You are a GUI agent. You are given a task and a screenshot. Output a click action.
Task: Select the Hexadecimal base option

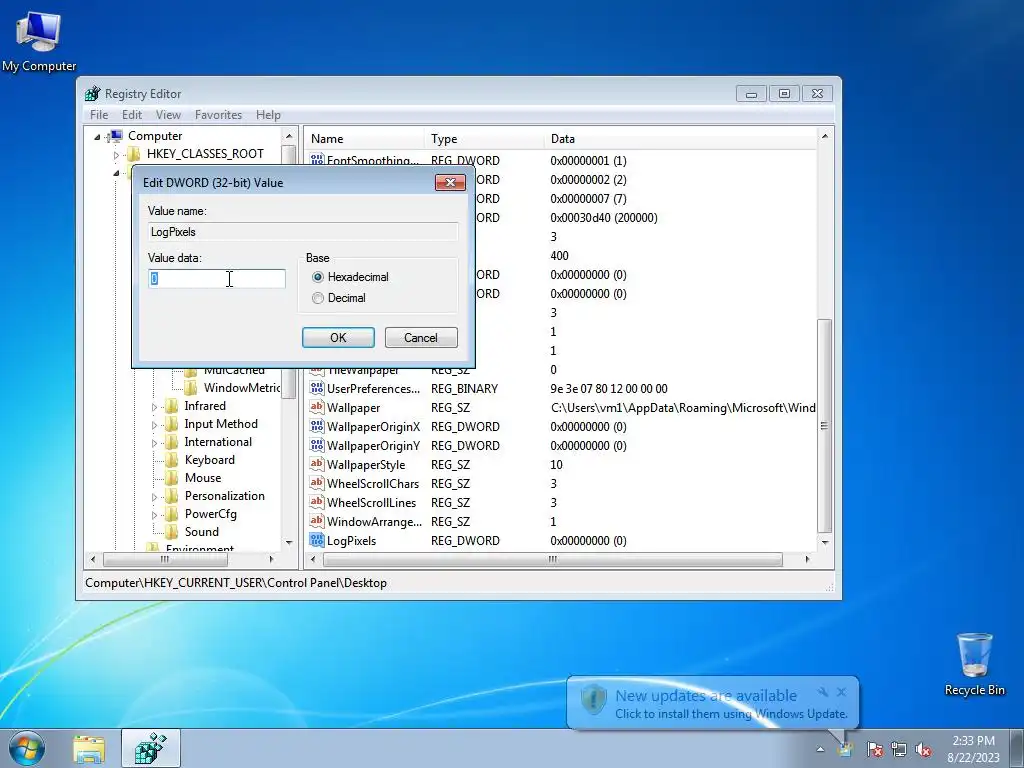pos(318,277)
